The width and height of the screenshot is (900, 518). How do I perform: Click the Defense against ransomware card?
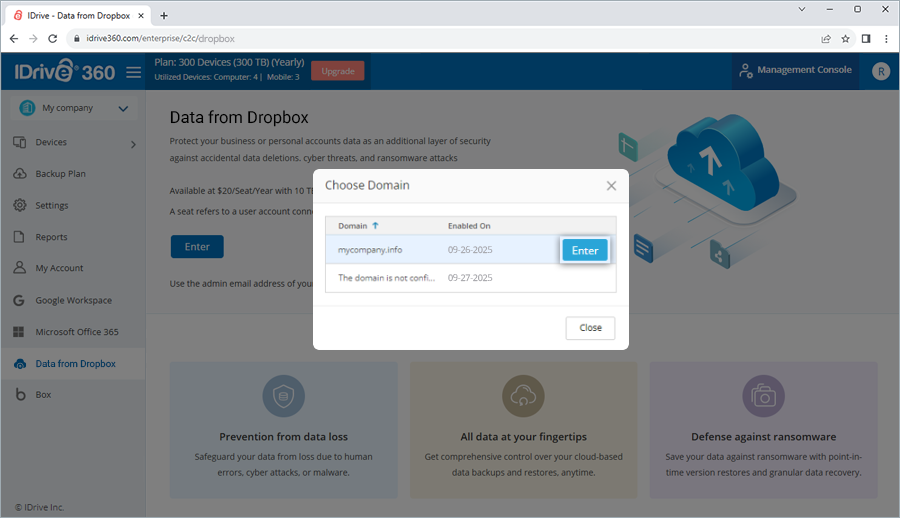coord(763,430)
